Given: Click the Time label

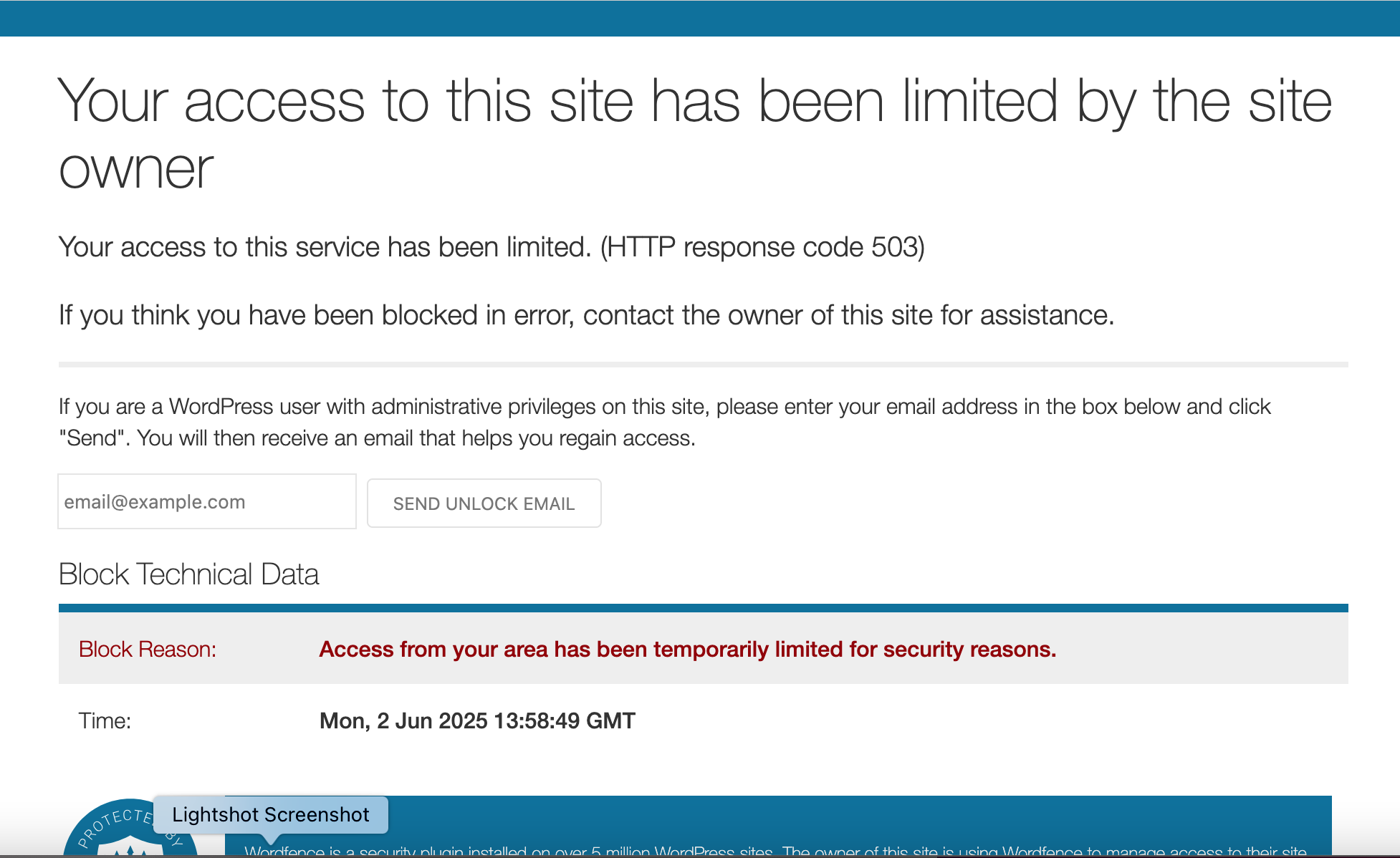Looking at the screenshot, I should (105, 720).
